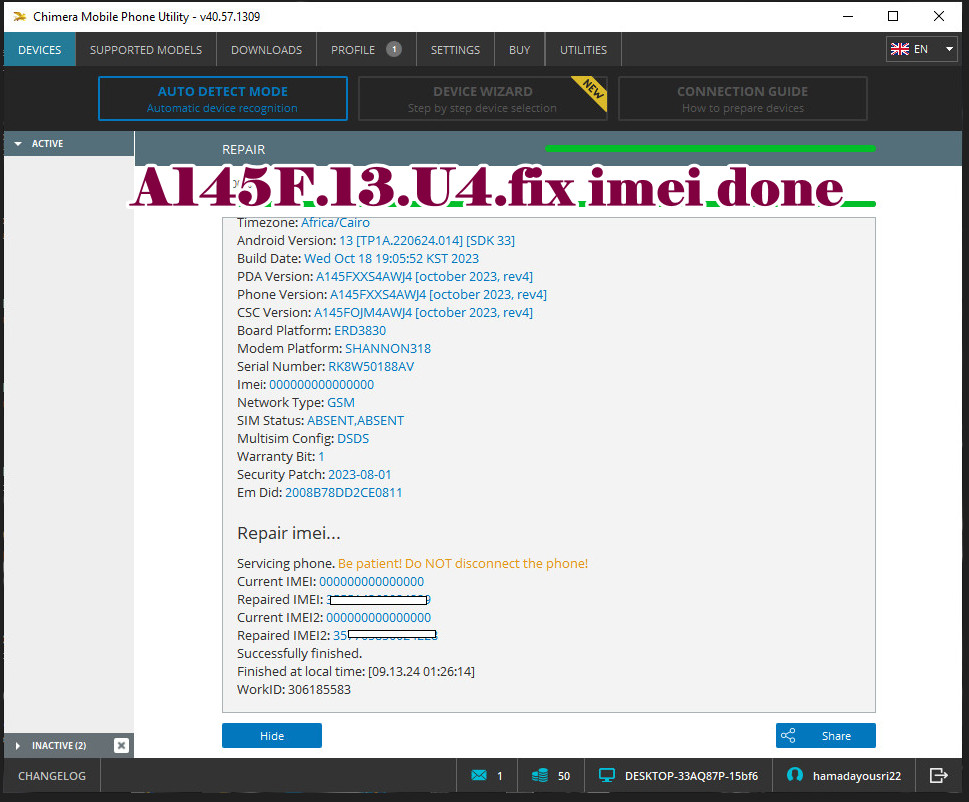The width and height of the screenshot is (969, 802).
Task: Open the SUPPORTED MODELS tab
Action: tap(146, 49)
